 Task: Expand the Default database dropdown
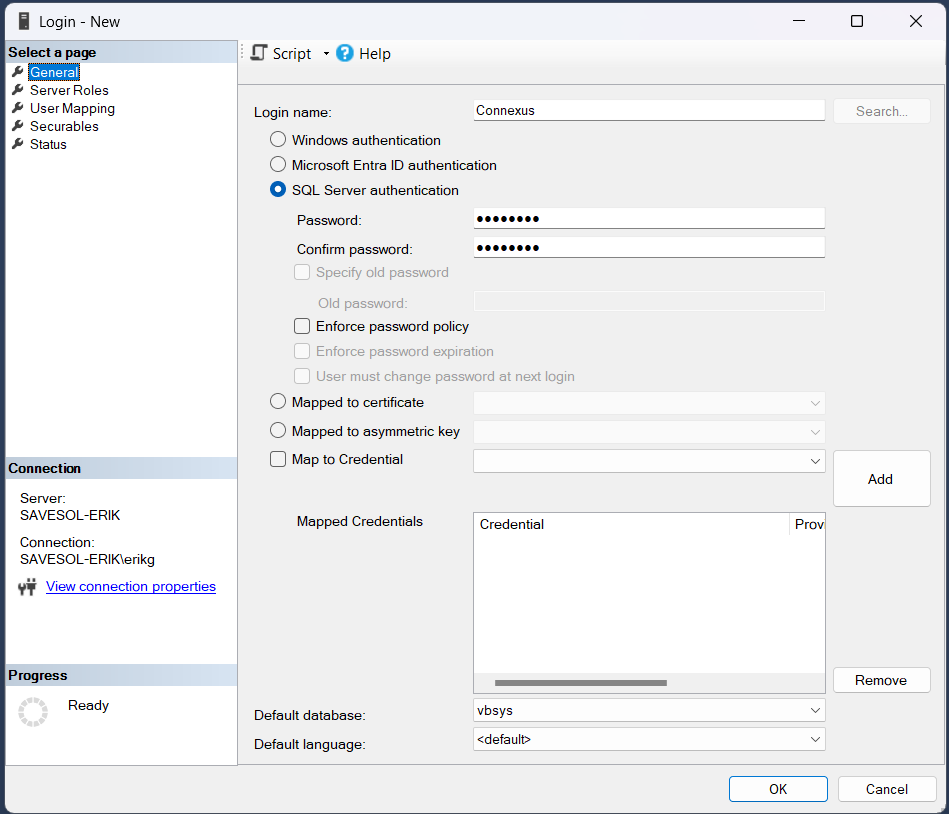(x=814, y=710)
